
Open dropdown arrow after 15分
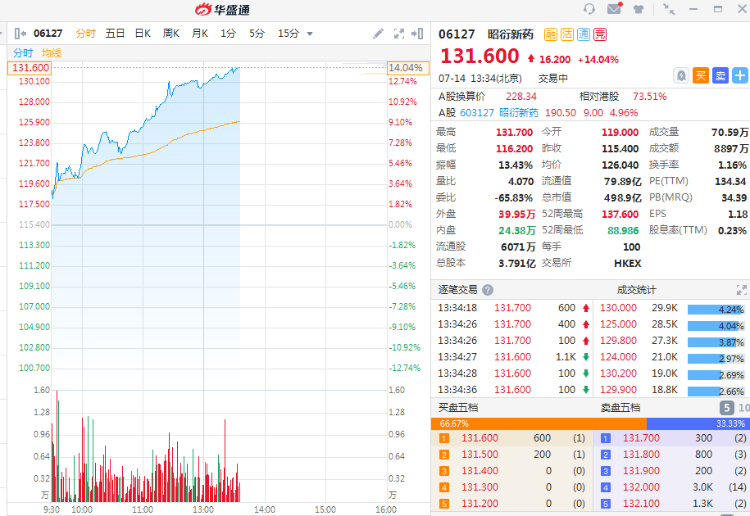pyautogui.click(x=309, y=34)
